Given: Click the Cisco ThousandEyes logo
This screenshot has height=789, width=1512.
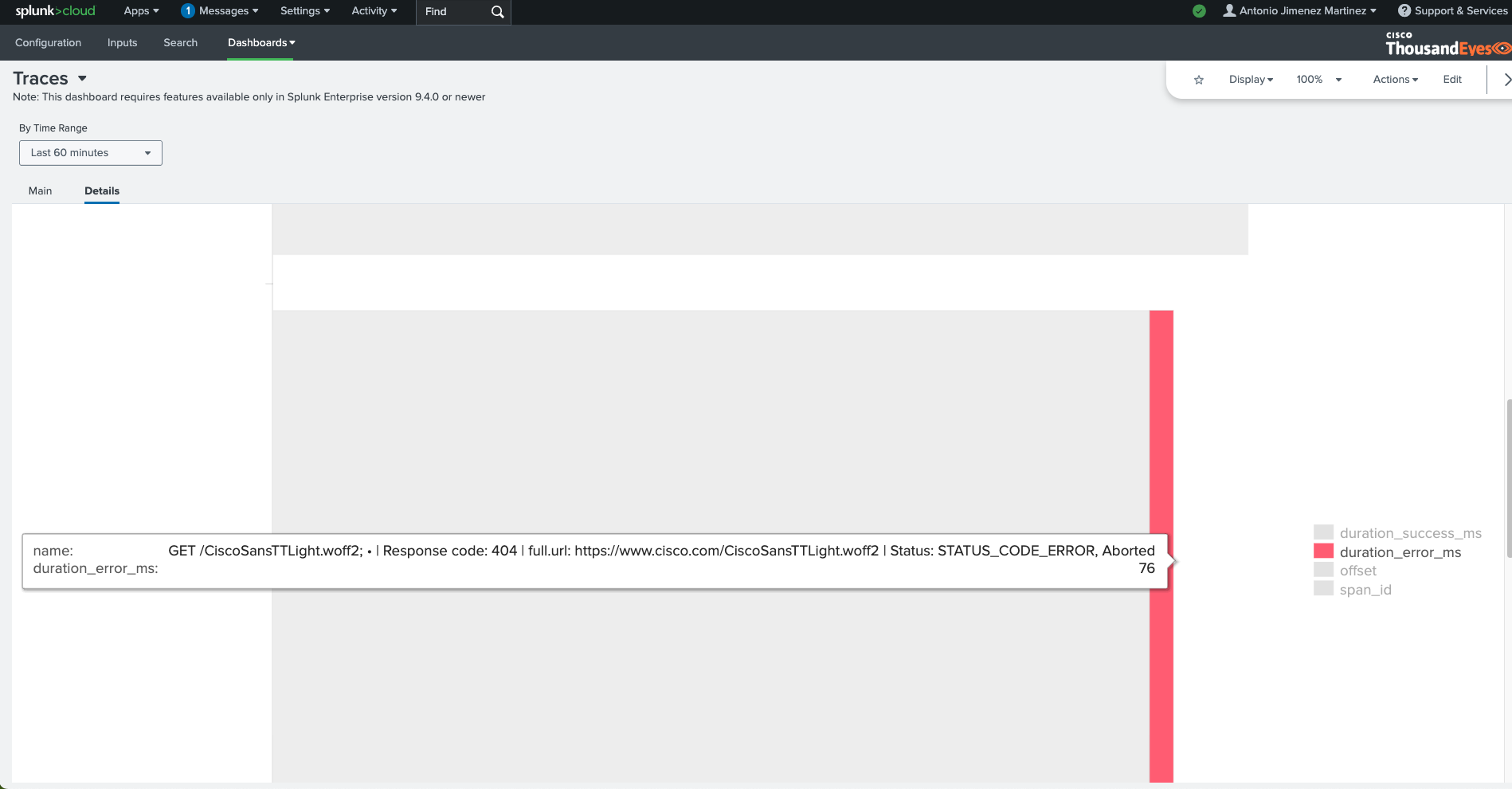Looking at the screenshot, I should pyautogui.click(x=1446, y=45).
